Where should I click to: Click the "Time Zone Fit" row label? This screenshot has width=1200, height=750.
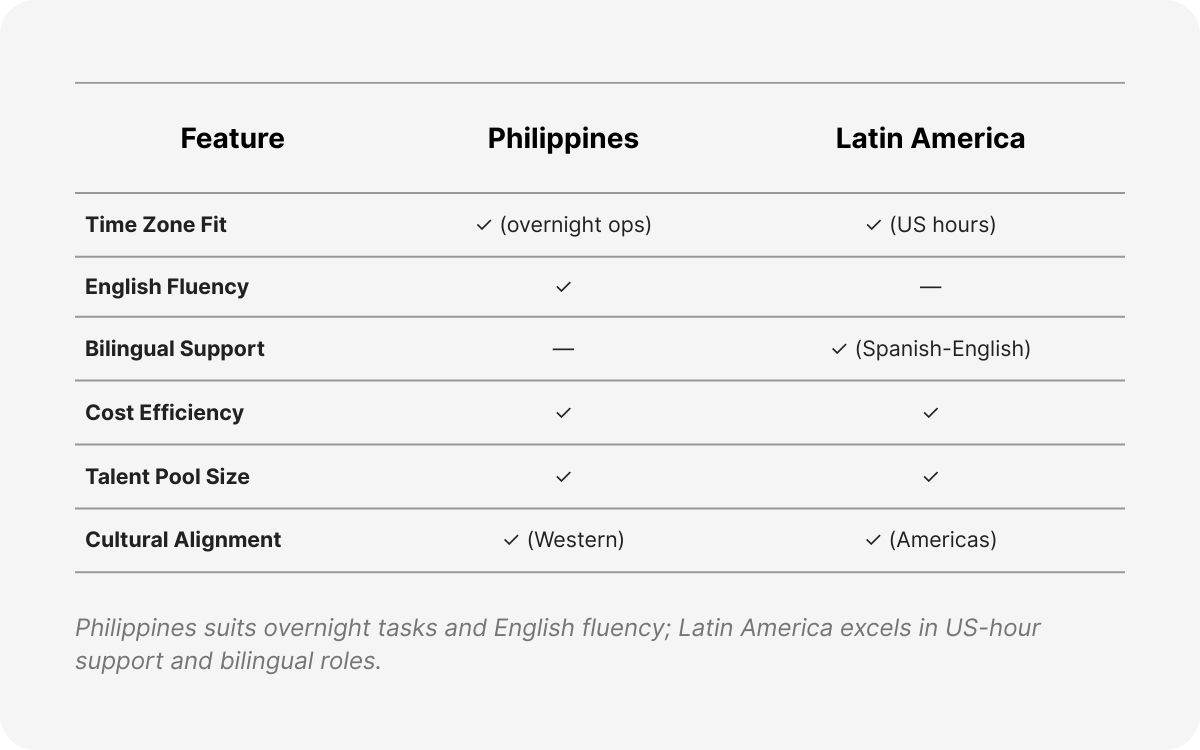click(x=156, y=225)
